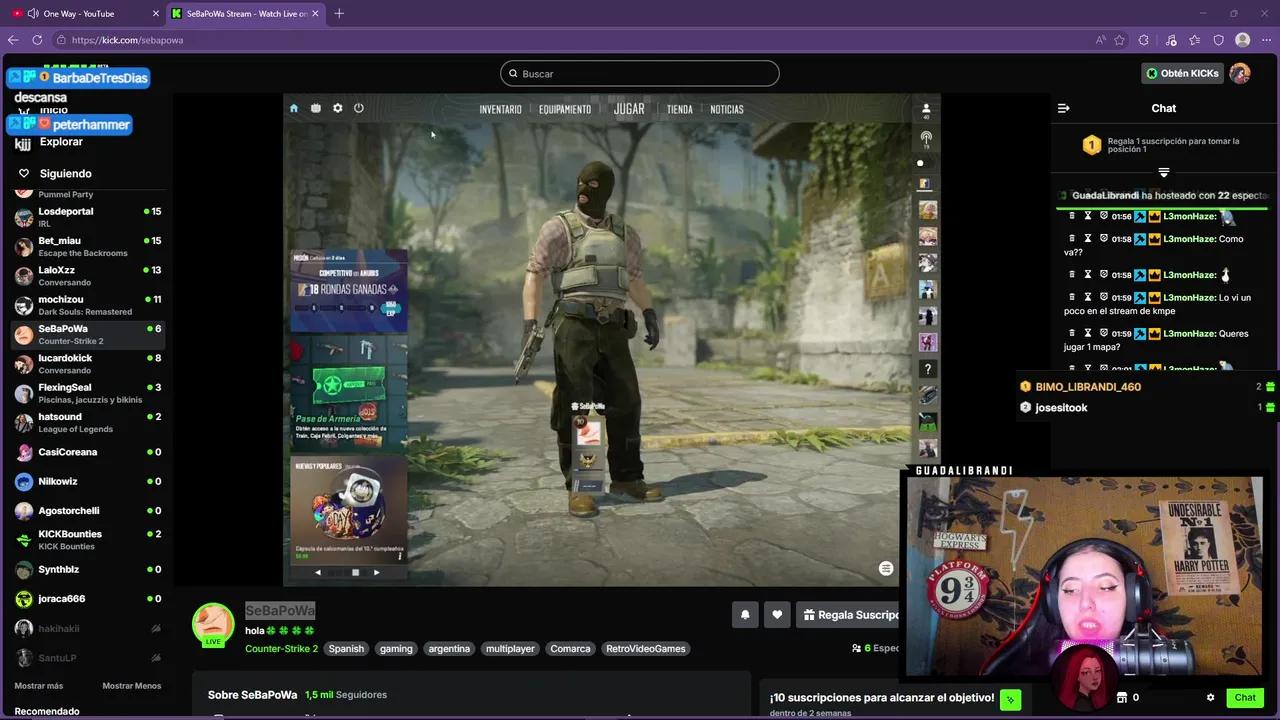Screen dimensions: 1280x720
Task: Reload the page with refresh icon
Action: click(37, 40)
